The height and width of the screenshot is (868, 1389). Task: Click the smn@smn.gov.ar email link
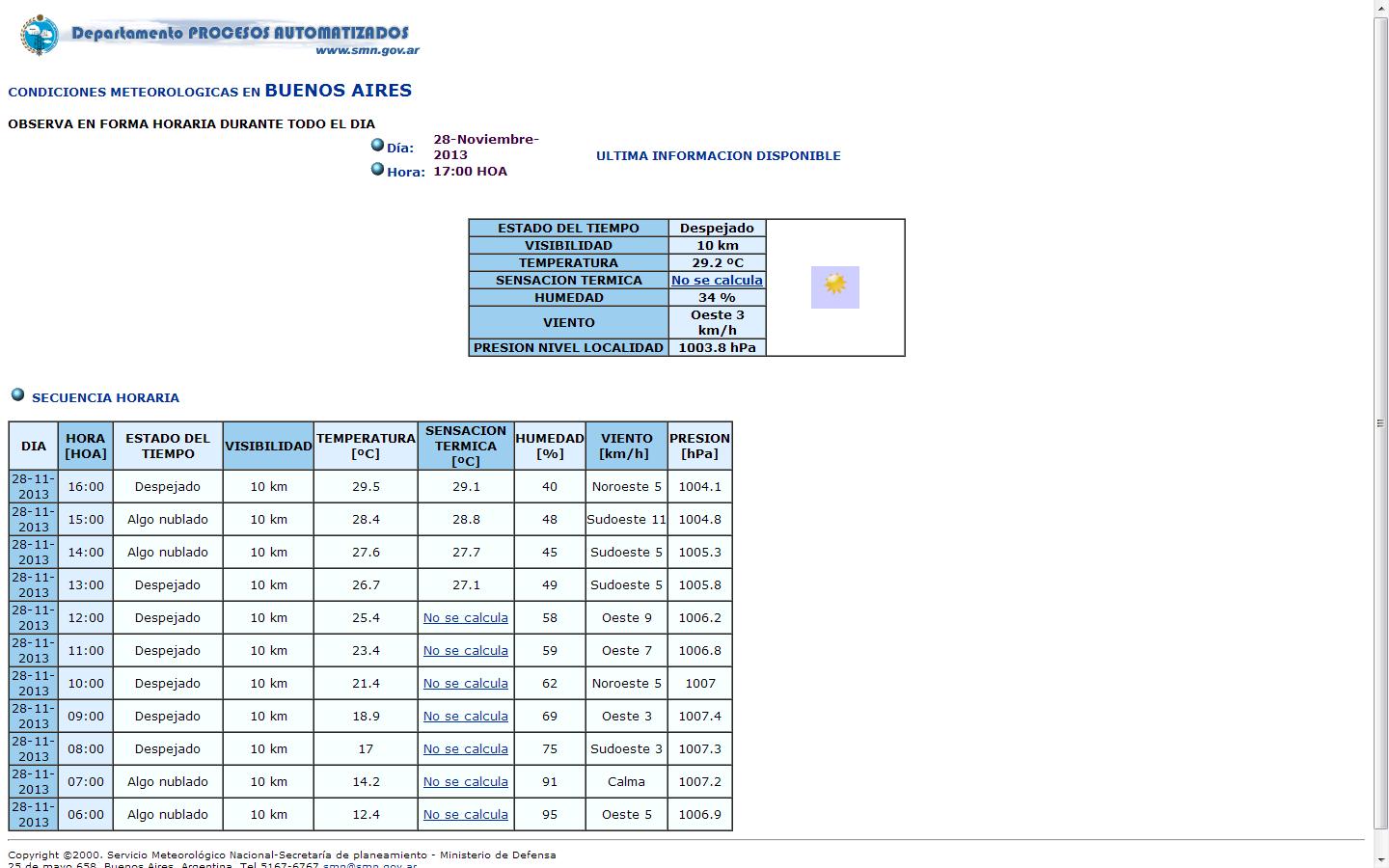click(369, 864)
